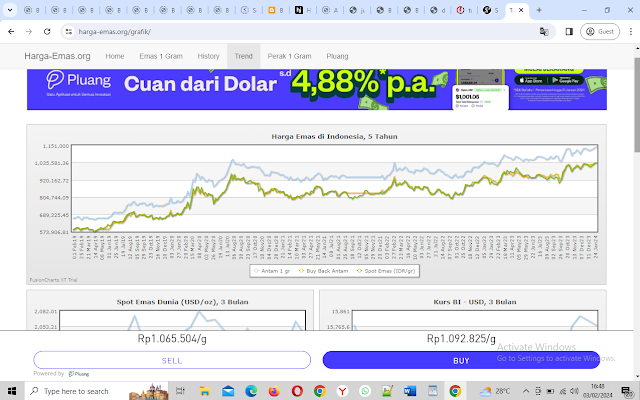The height and width of the screenshot is (400, 640).
Task: Open the active Chrome window in taskbar
Action: [455, 391]
